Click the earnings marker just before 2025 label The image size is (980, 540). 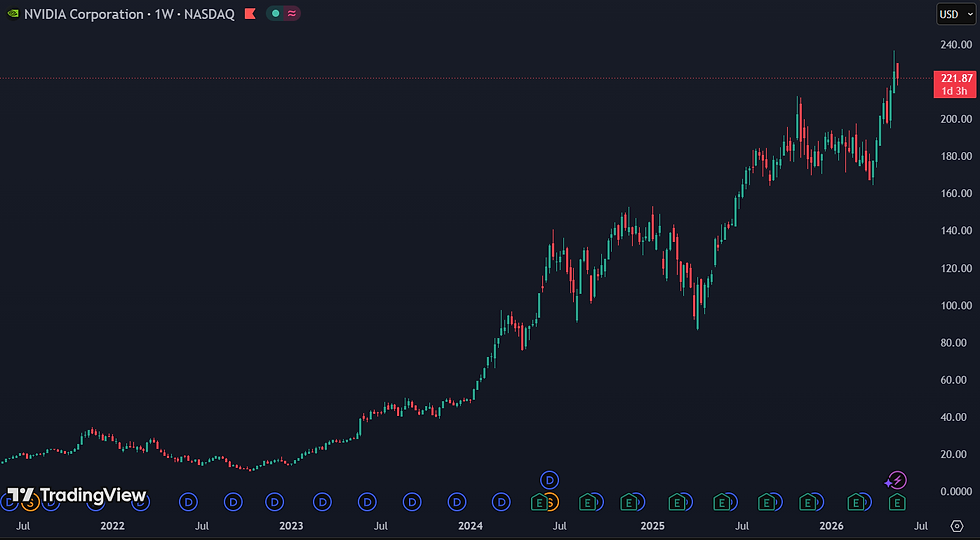629,501
